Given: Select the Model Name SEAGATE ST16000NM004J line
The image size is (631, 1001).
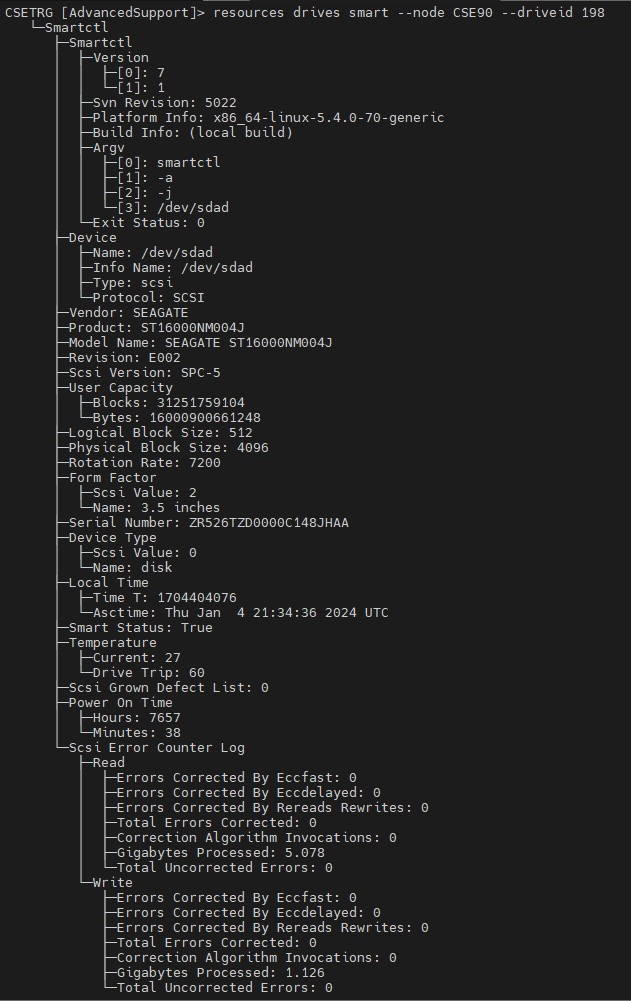Looking at the screenshot, I should click(201, 343).
